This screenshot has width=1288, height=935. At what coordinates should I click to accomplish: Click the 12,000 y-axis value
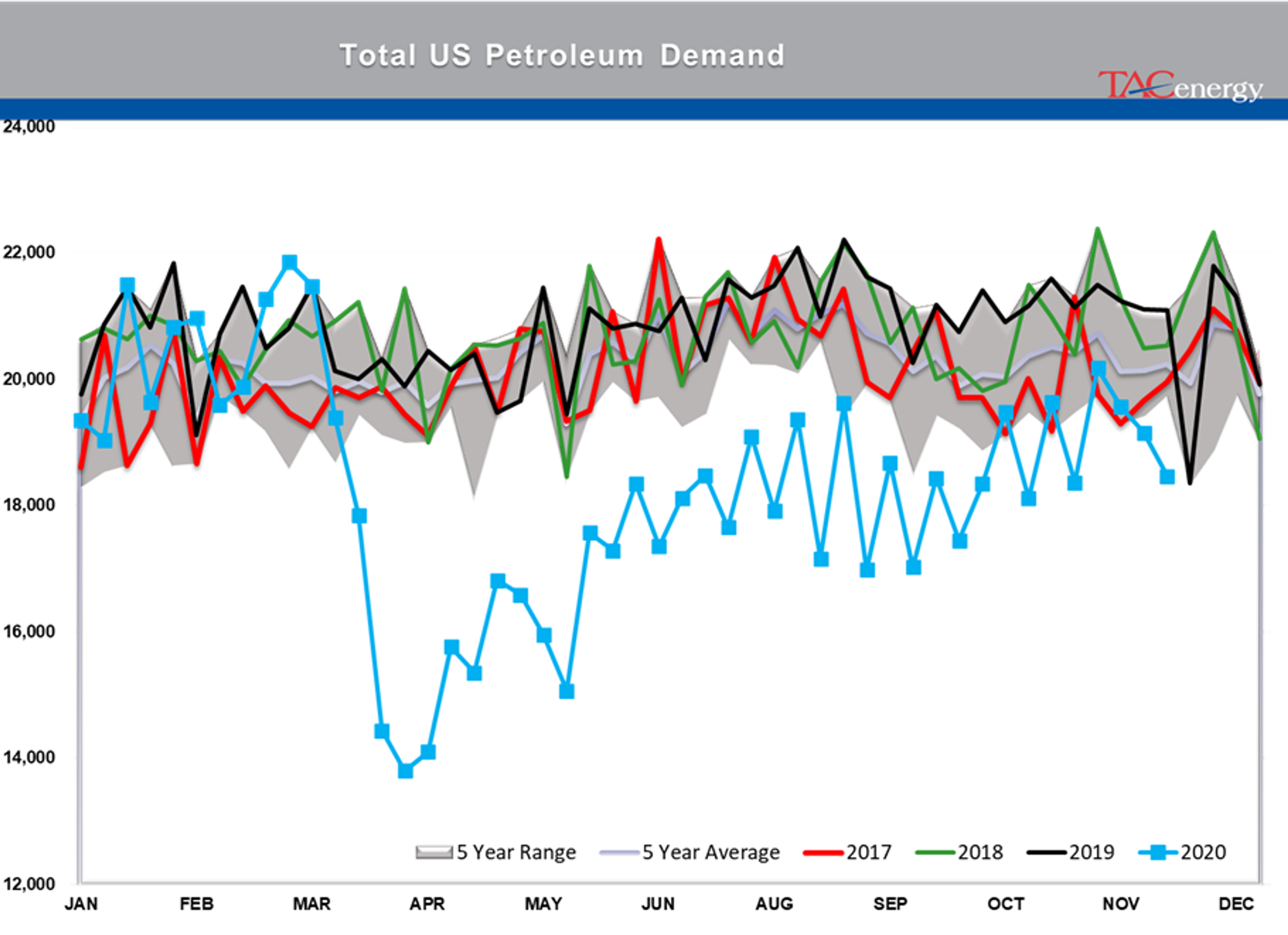pyautogui.click(x=29, y=884)
